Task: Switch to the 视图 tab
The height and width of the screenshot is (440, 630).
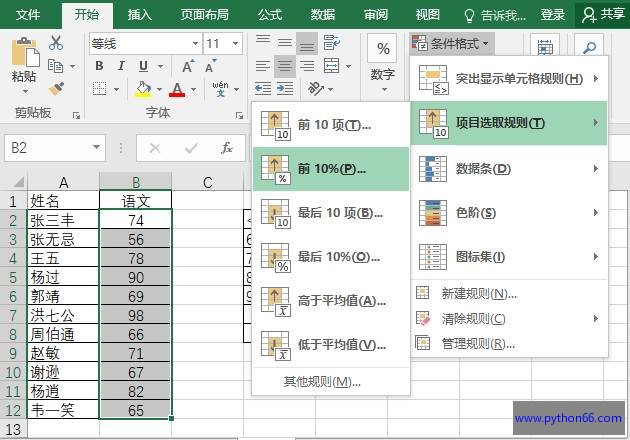Action: pos(428,15)
